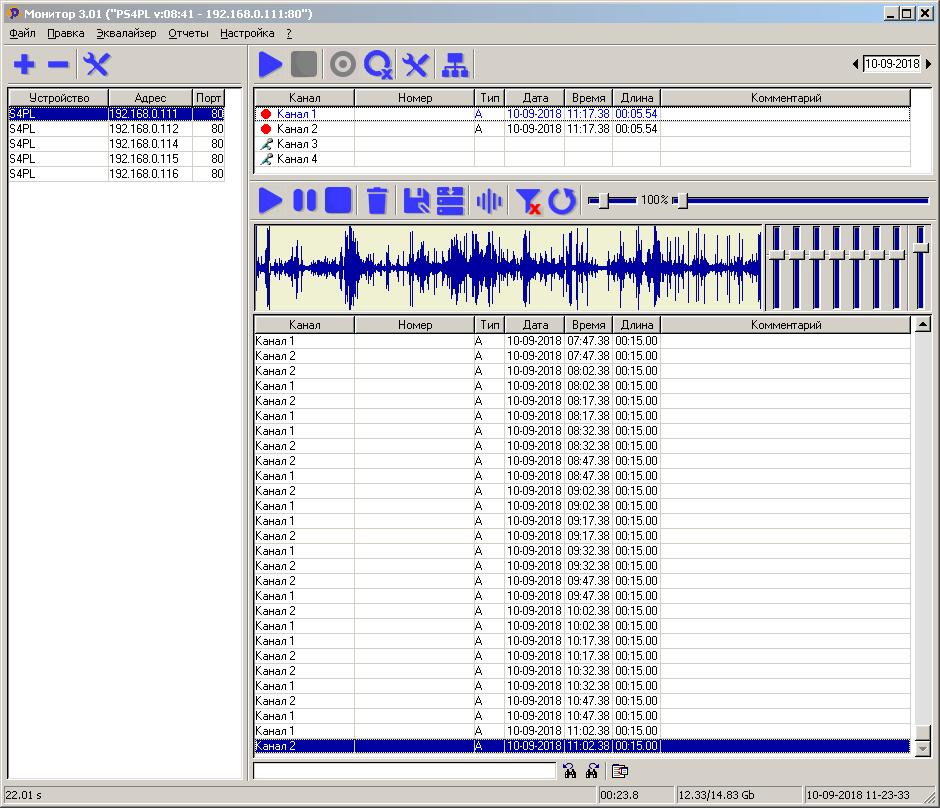Delete recording with the trash icon
Viewport: 940px width, 808px height.
pos(377,200)
